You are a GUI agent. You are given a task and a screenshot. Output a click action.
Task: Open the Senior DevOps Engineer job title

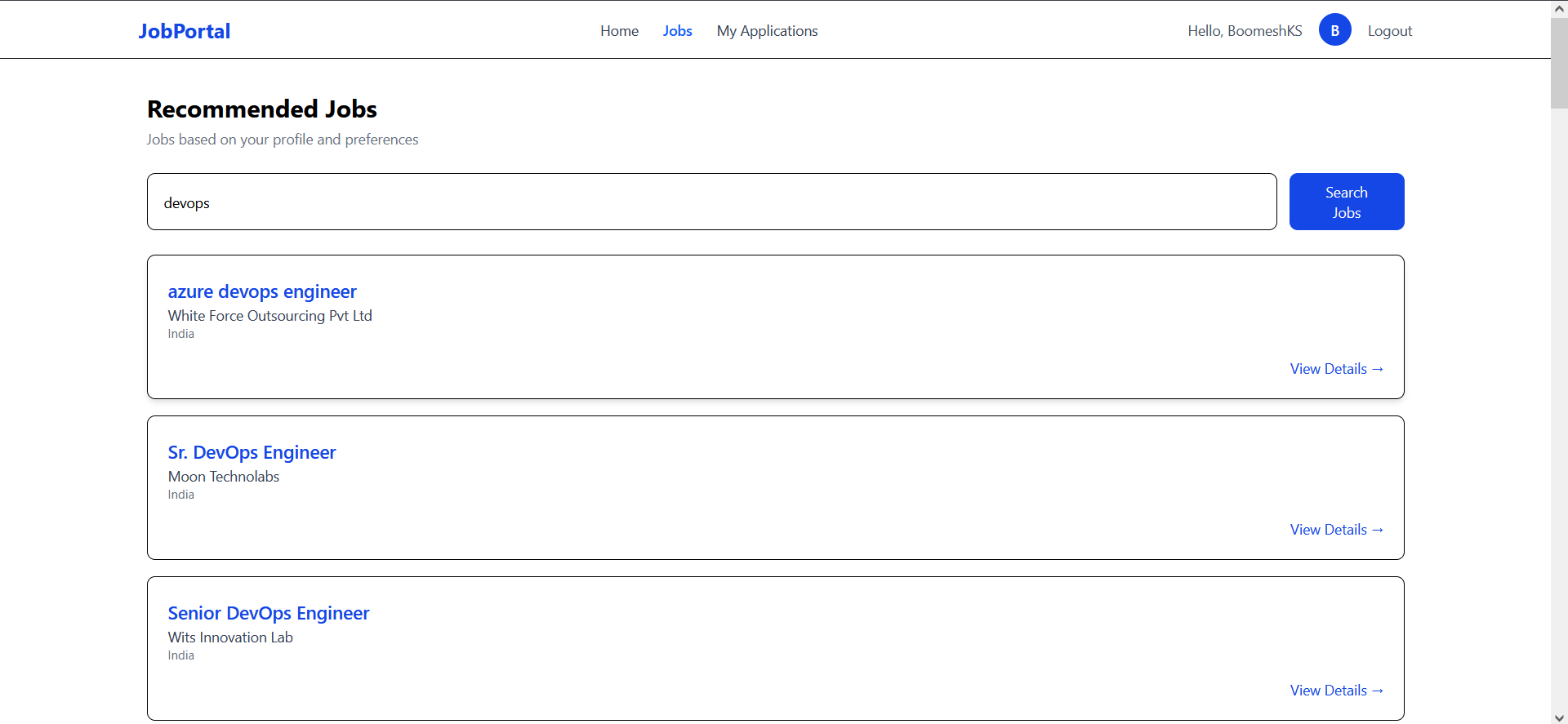coord(269,613)
